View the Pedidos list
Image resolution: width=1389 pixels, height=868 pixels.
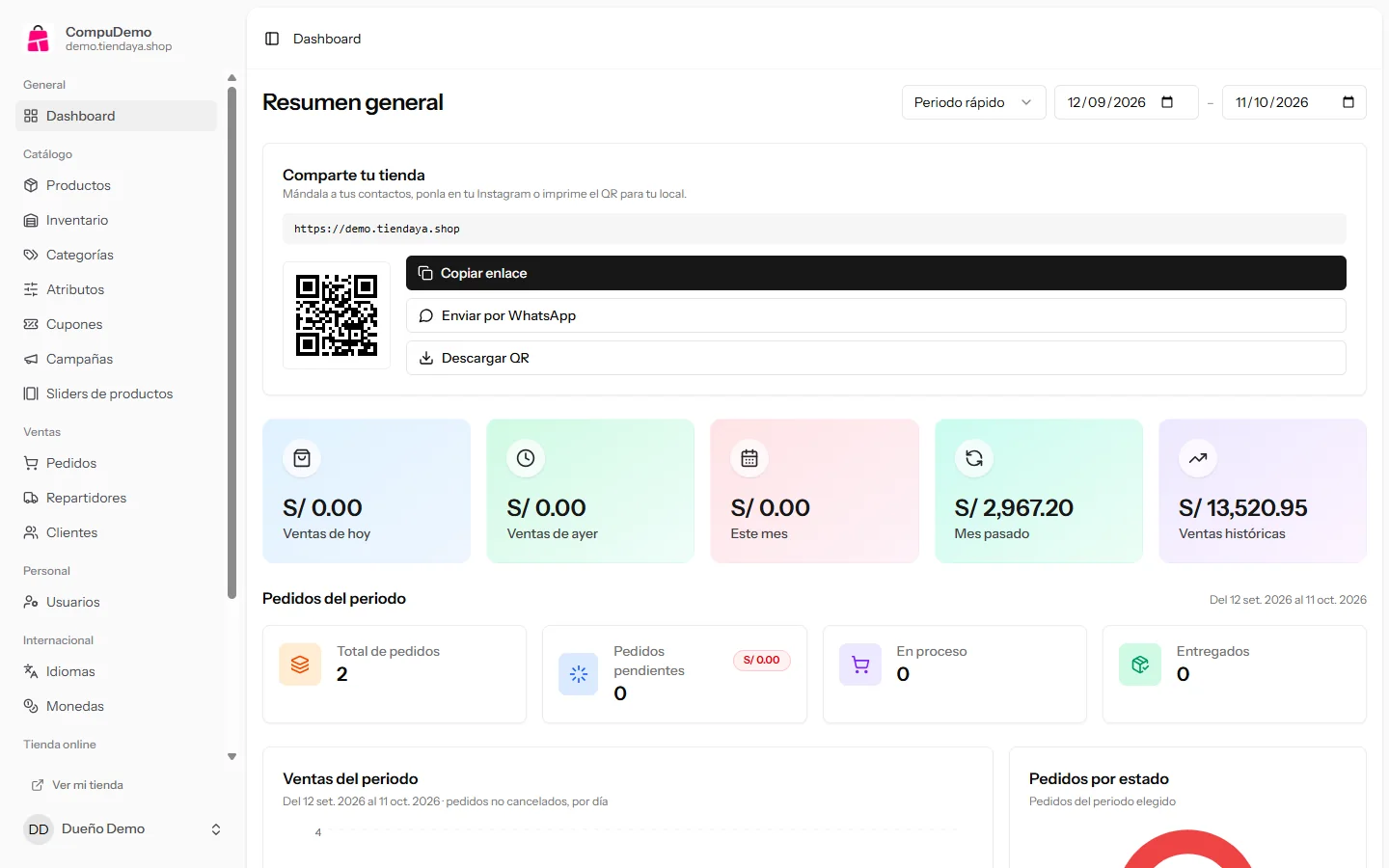coord(116,463)
